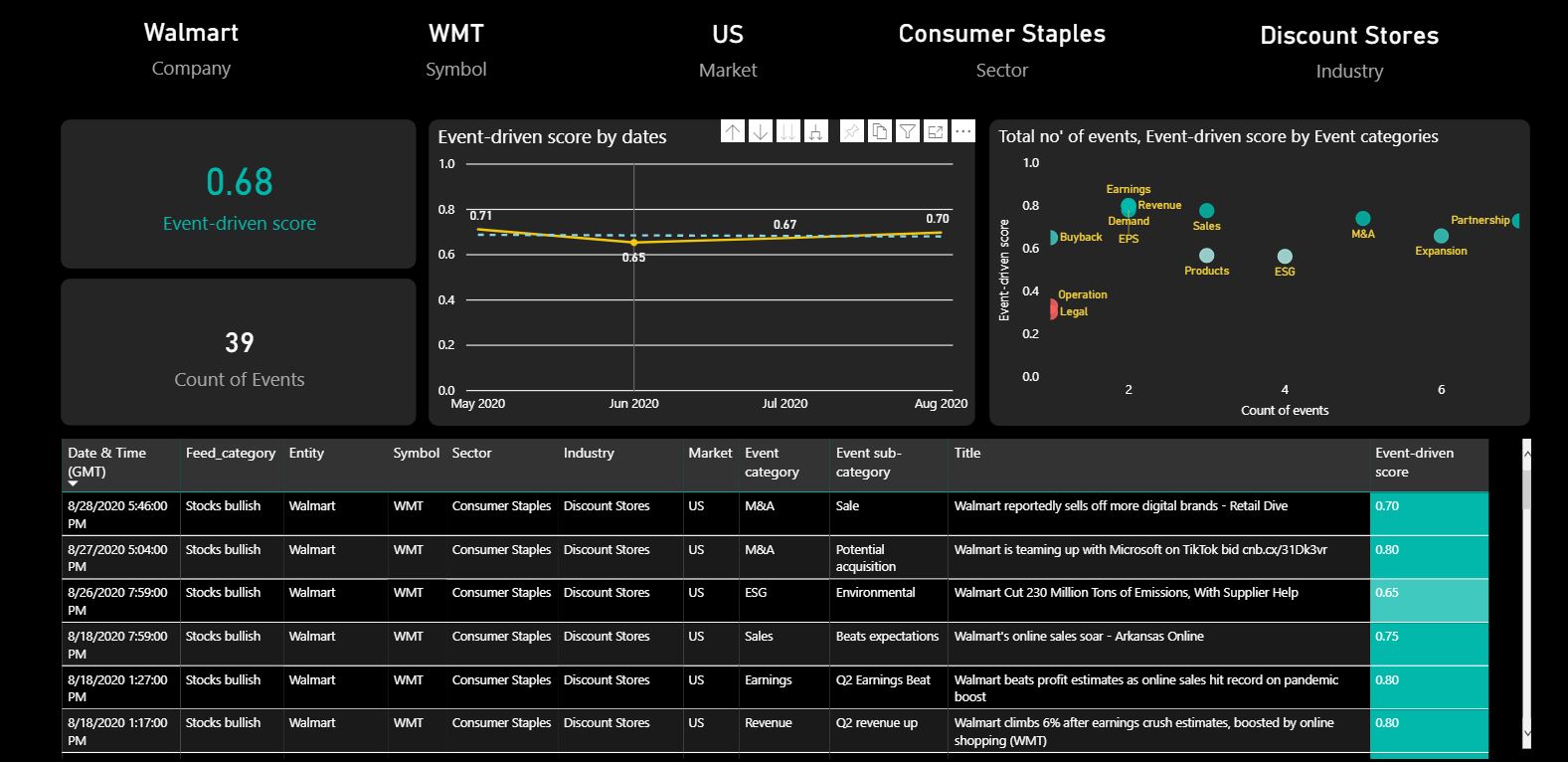The height and width of the screenshot is (762, 1568).
Task: Copy the visual as image icon
Action: pos(880,131)
